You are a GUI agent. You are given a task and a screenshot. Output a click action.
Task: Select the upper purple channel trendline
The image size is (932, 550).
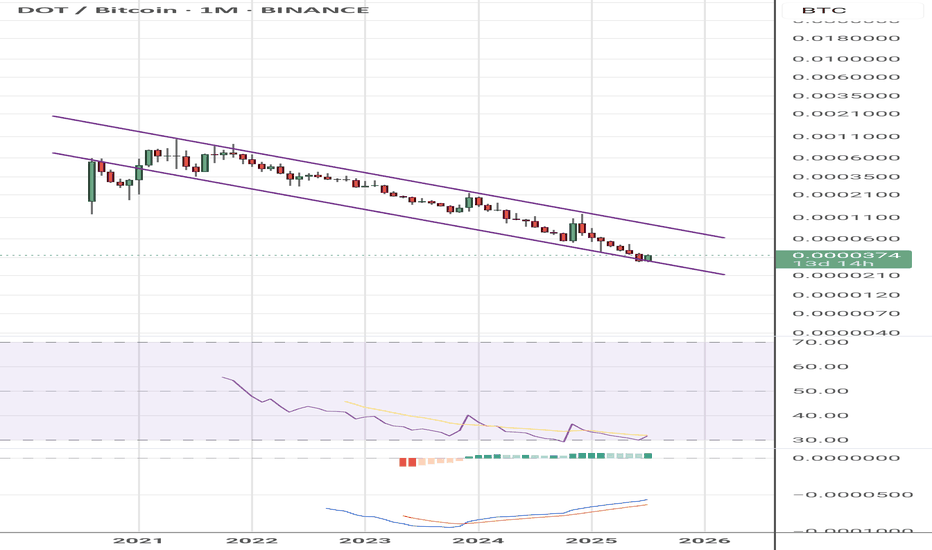(x=389, y=177)
